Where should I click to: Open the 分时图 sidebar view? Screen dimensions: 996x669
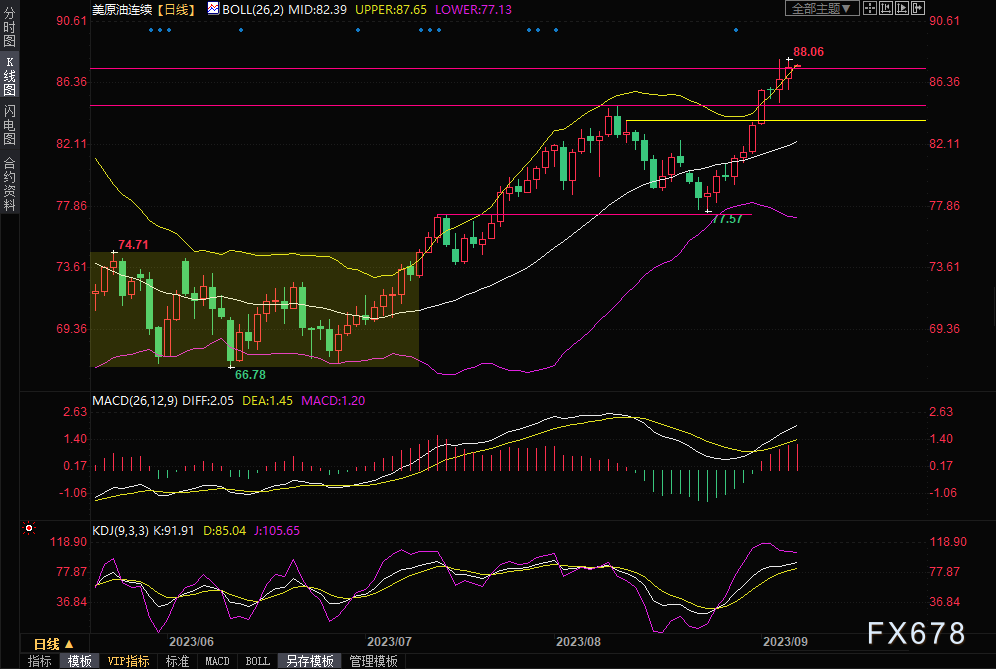[10, 27]
